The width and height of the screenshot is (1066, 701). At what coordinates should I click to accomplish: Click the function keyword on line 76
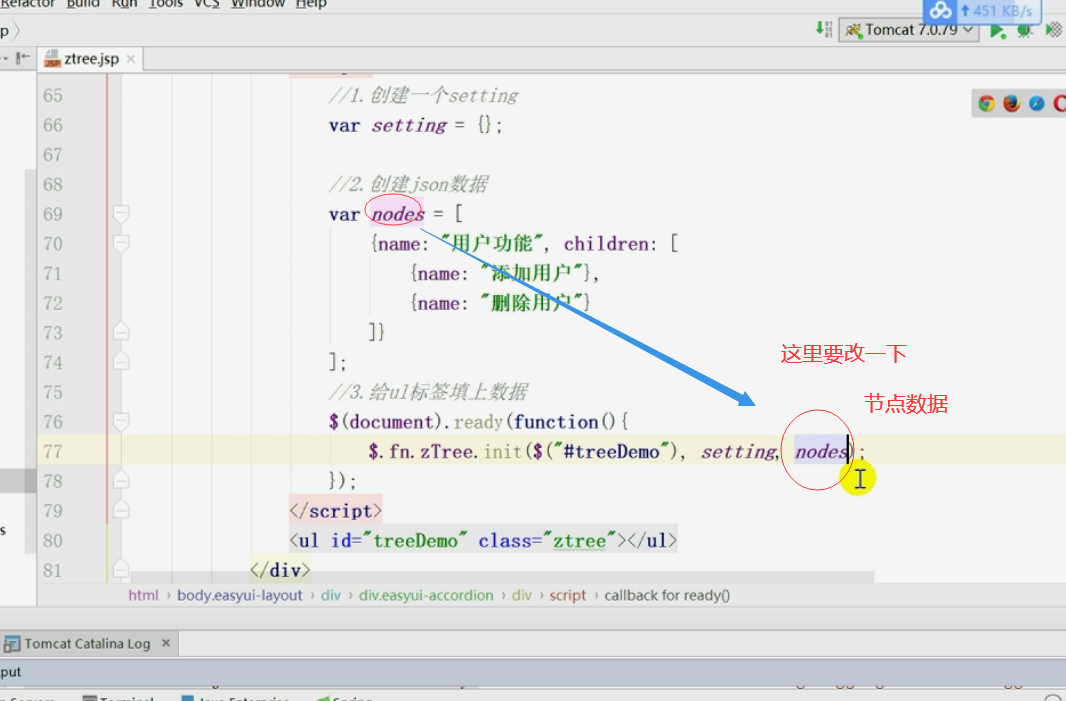point(555,422)
